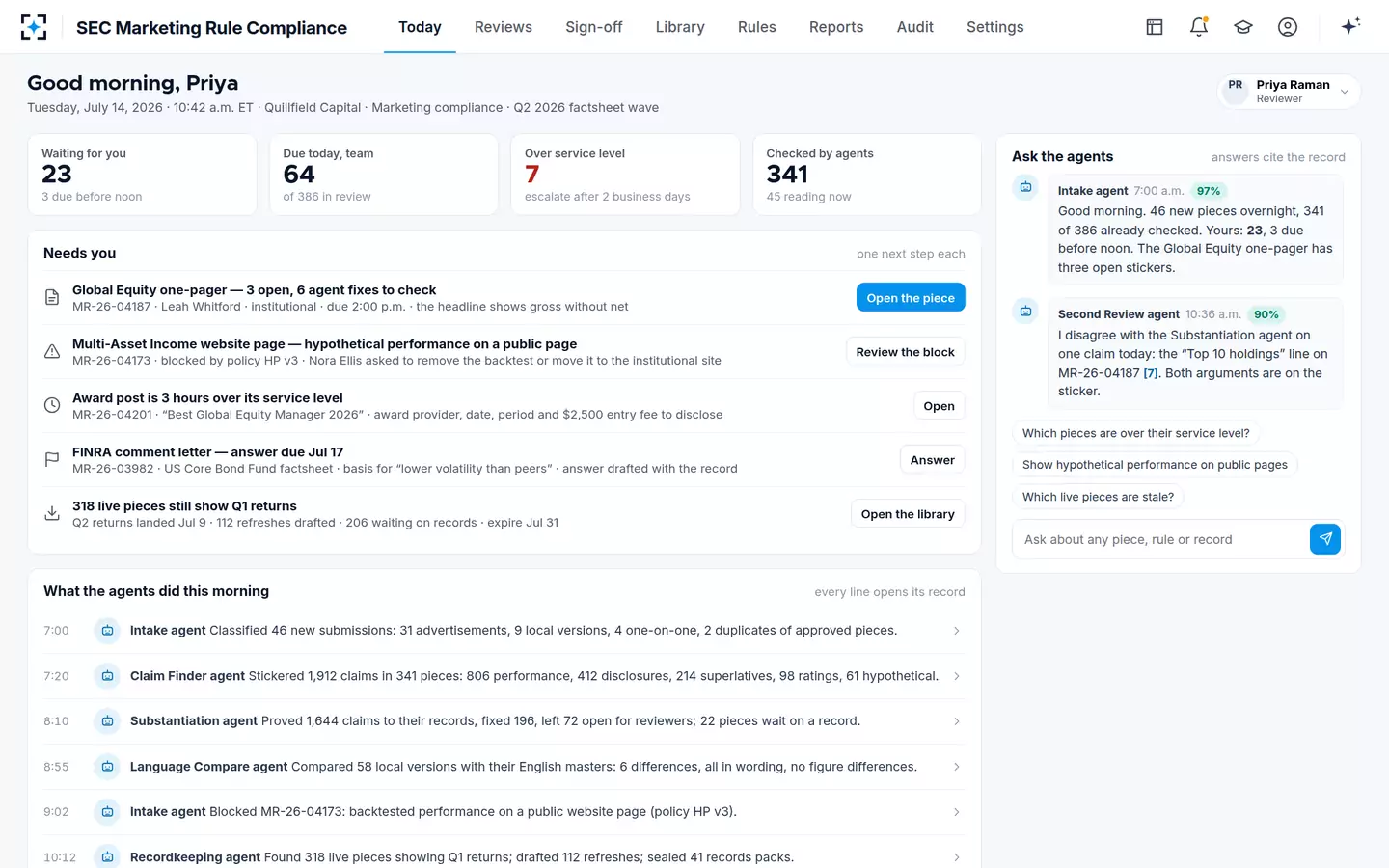This screenshot has height=868, width=1389.
Task: Select the Audit tab
Action: pyautogui.click(x=915, y=27)
